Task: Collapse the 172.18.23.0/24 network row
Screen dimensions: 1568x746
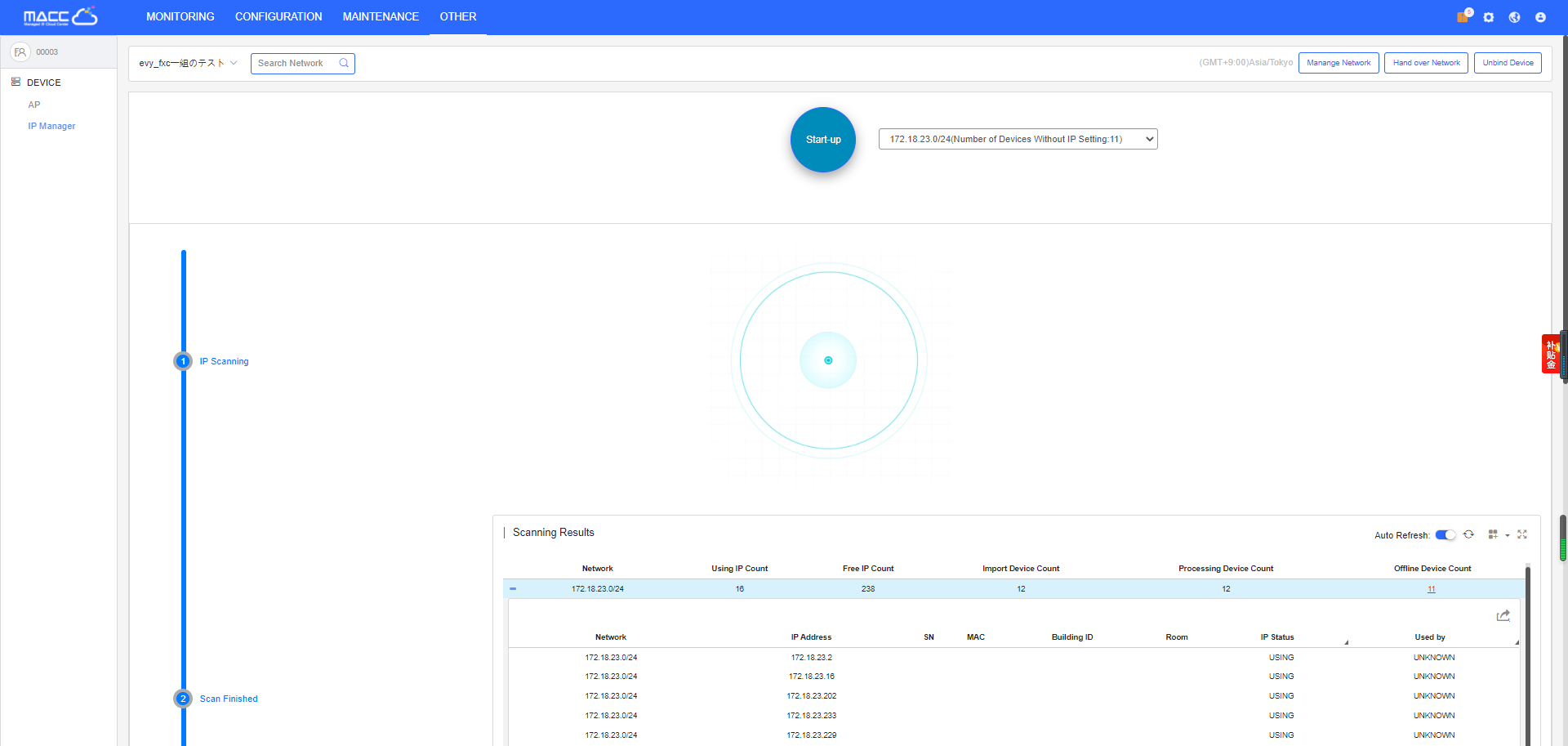Action: click(513, 588)
